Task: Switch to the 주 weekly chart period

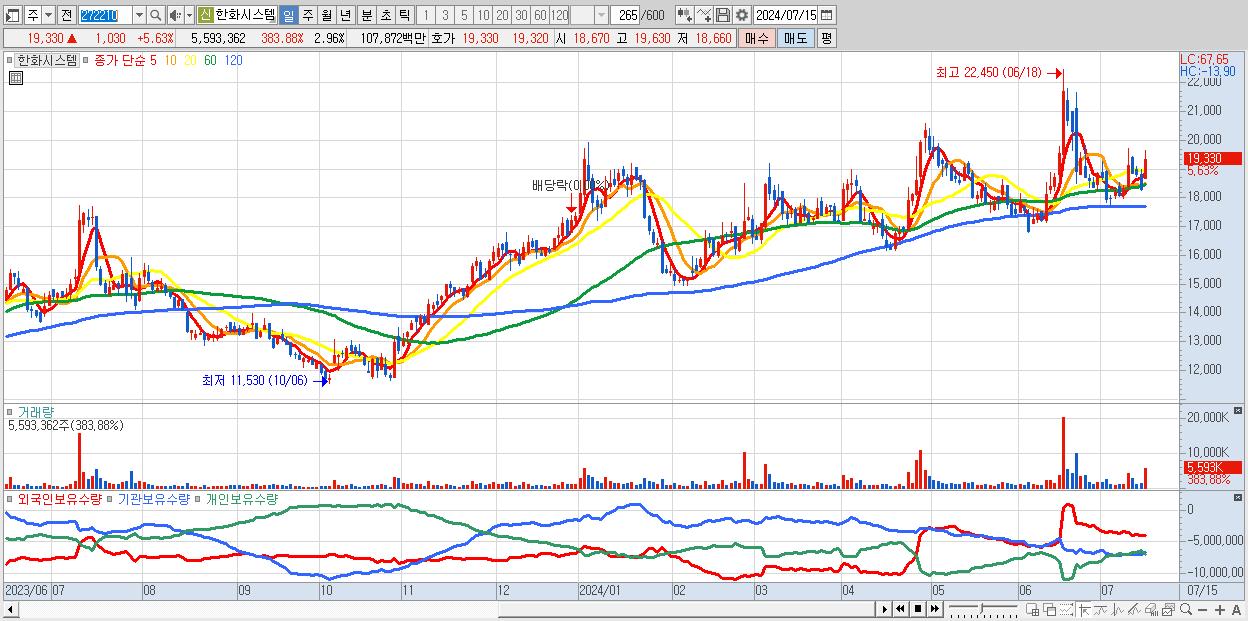Action: point(307,15)
